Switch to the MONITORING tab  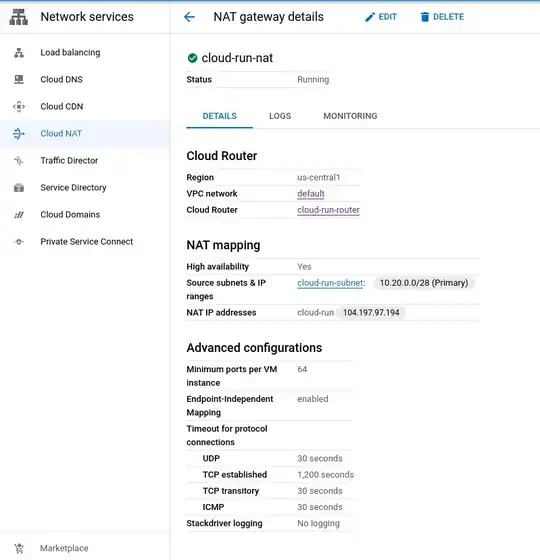click(x=350, y=116)
